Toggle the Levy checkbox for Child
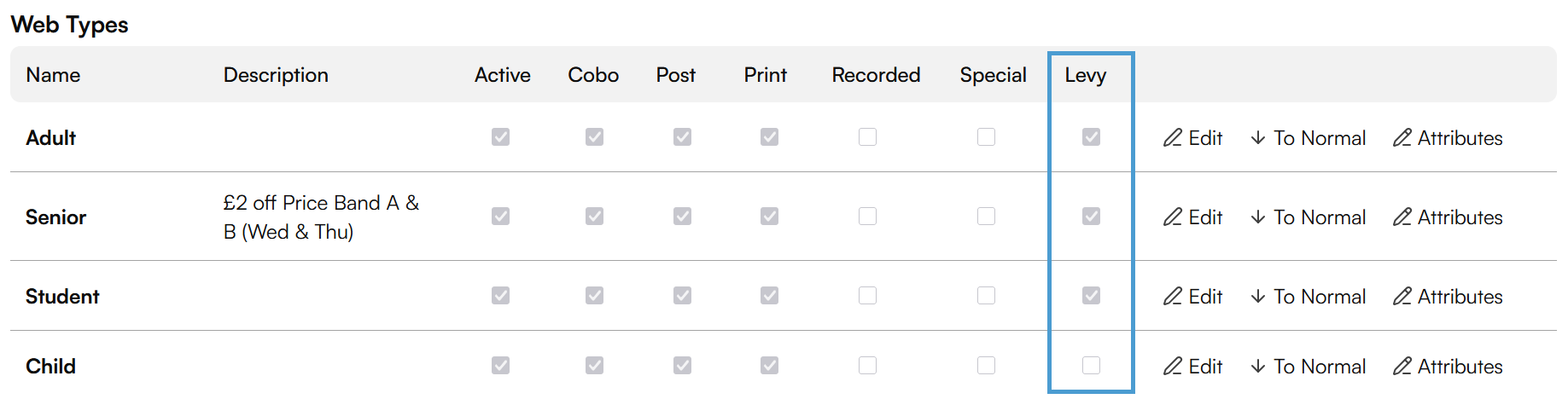1568x399 pixels. pos(1091,365)
